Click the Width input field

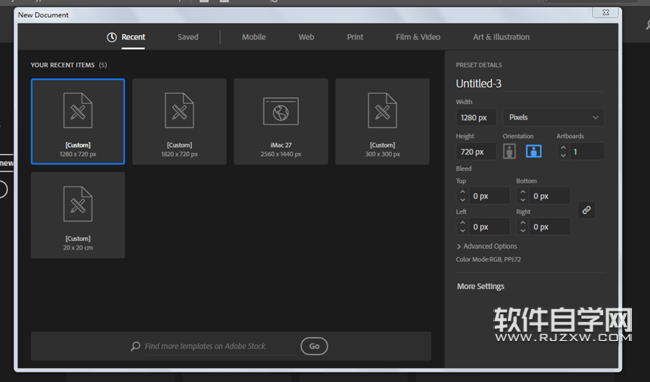pyautogui.click(x=476, y=118)
